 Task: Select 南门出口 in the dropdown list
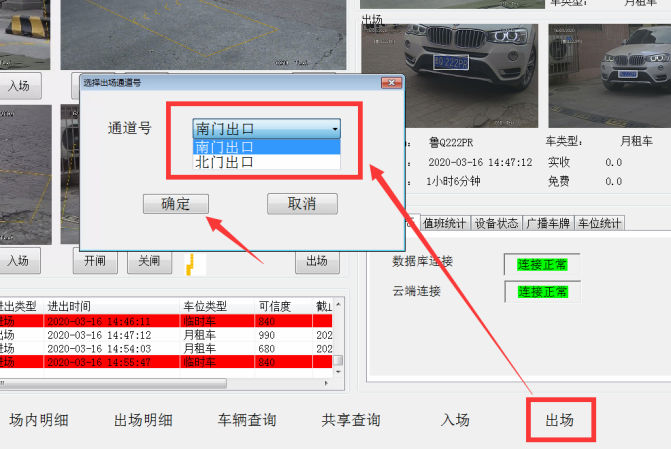pyautogui.click(x=267, y=147)
